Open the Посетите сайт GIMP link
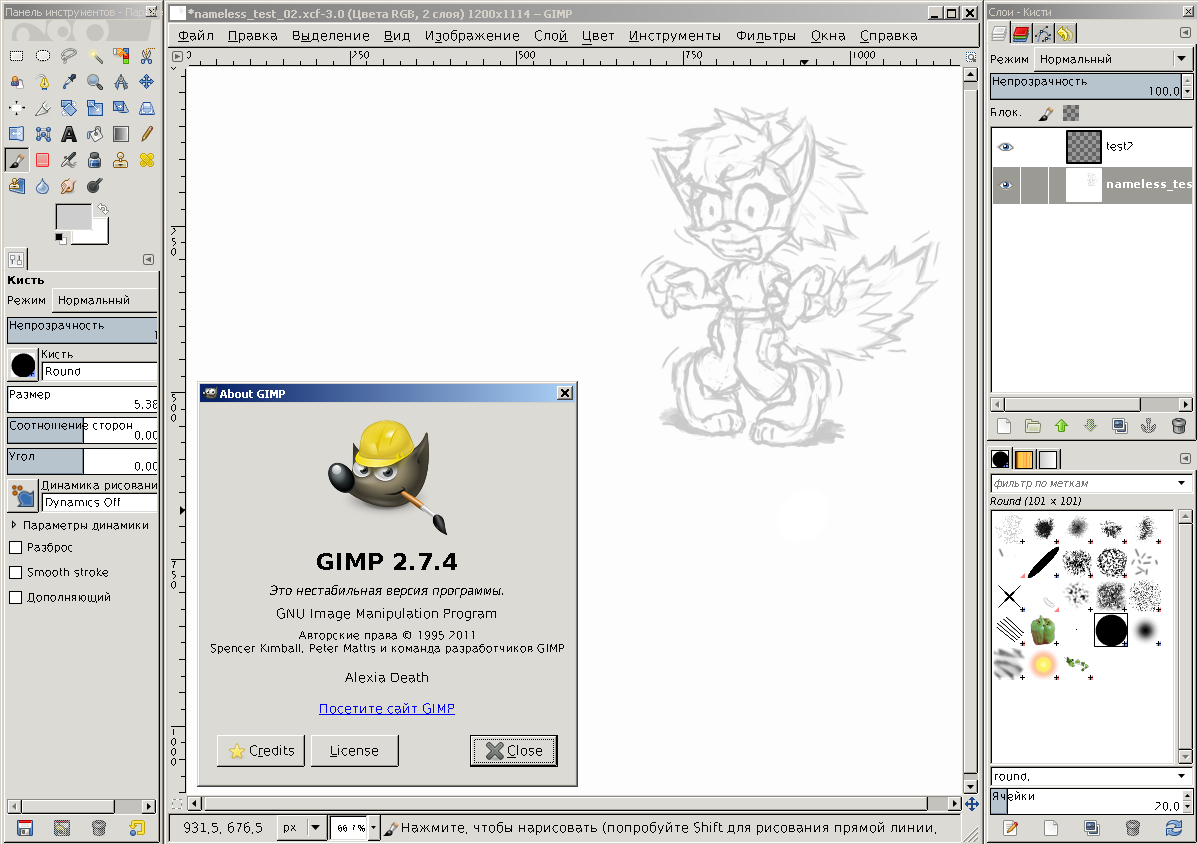Image resolution: width=1198 pixels, height=844 pixels. click(x=387, y=709)
